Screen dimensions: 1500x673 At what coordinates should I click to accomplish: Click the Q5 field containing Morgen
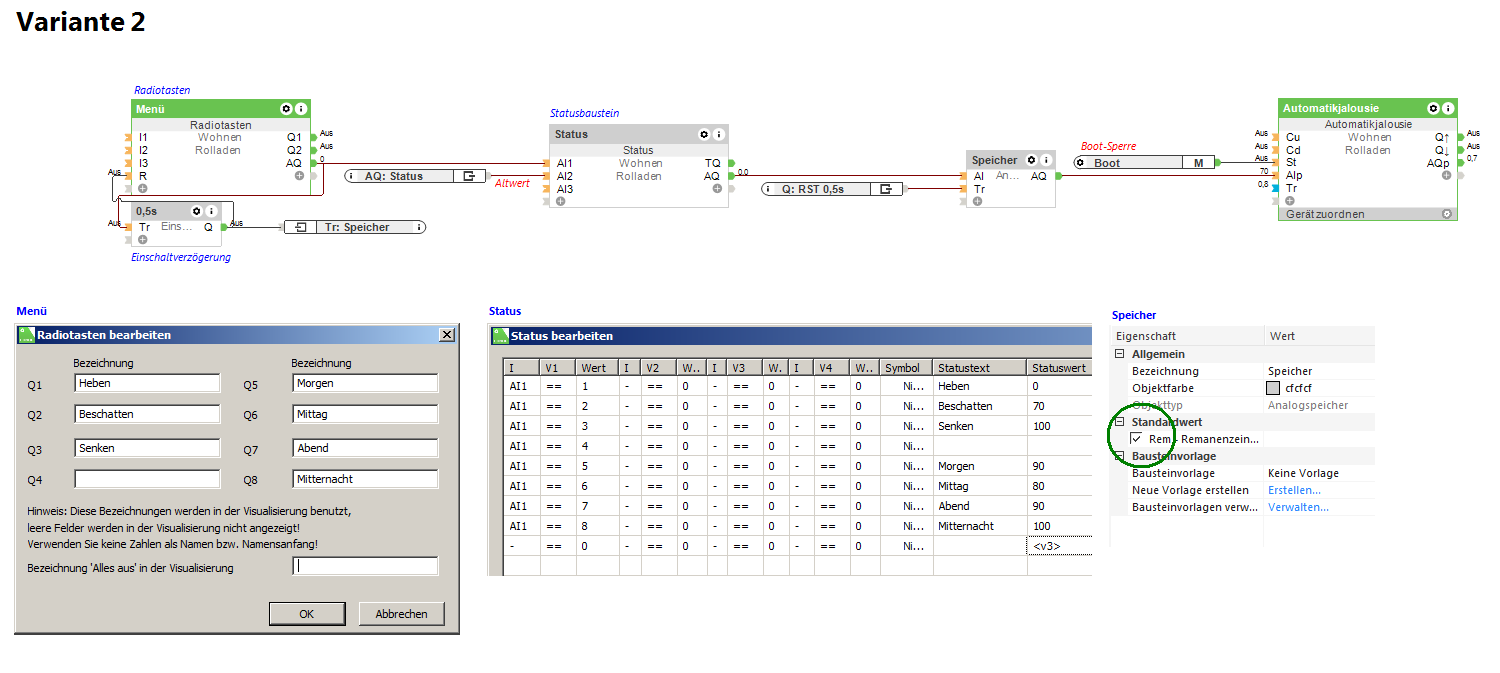pos(365,383)
